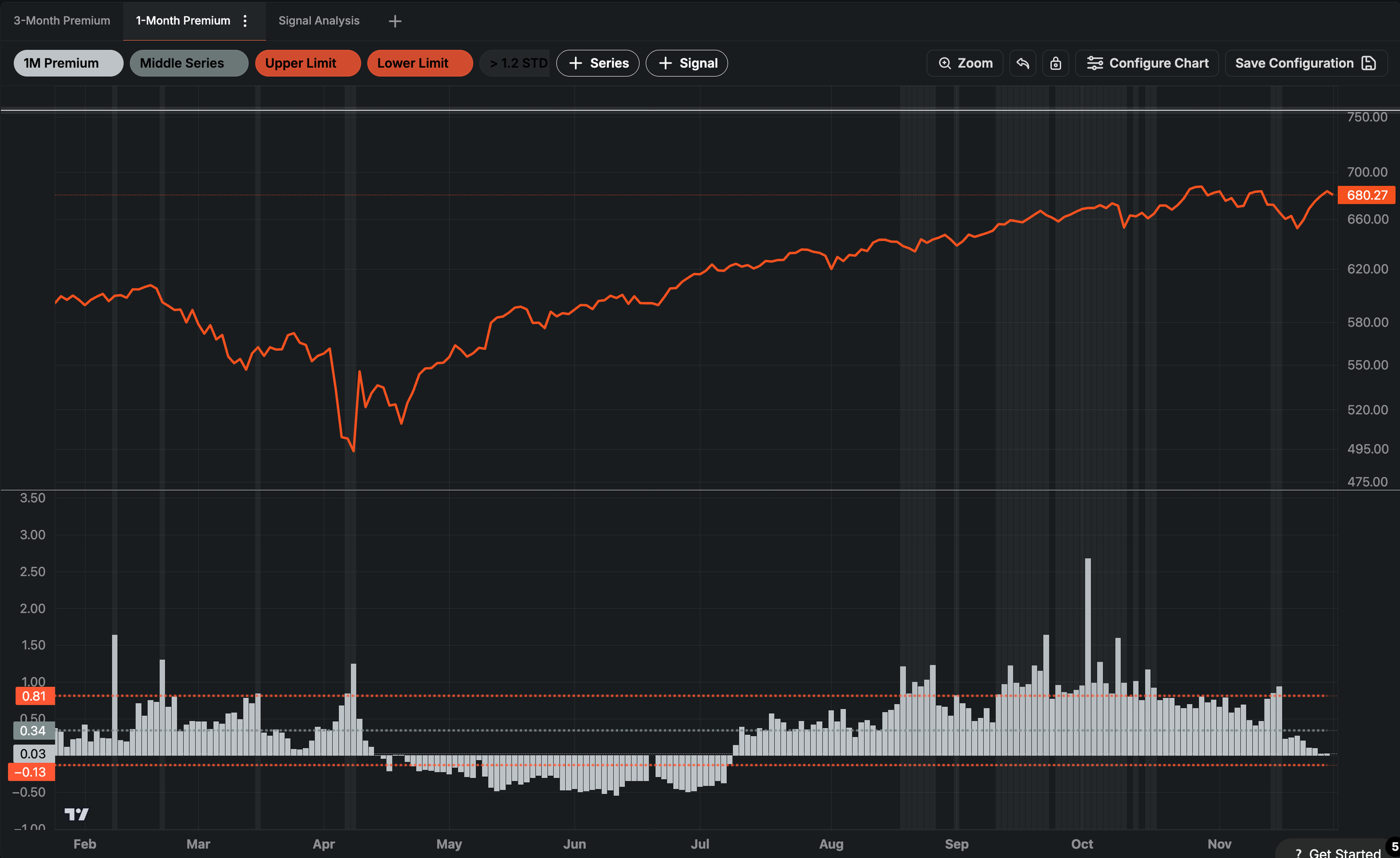Image resolution: width=1400 pixels, height=858 pixels.
Task: Click the add Signal button
Action: pyautogui.click(x=686, y=63)
